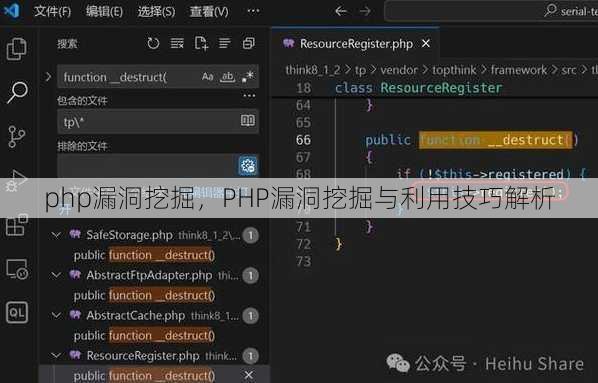Click the topthink breadcrumb segment

[454, 70]
